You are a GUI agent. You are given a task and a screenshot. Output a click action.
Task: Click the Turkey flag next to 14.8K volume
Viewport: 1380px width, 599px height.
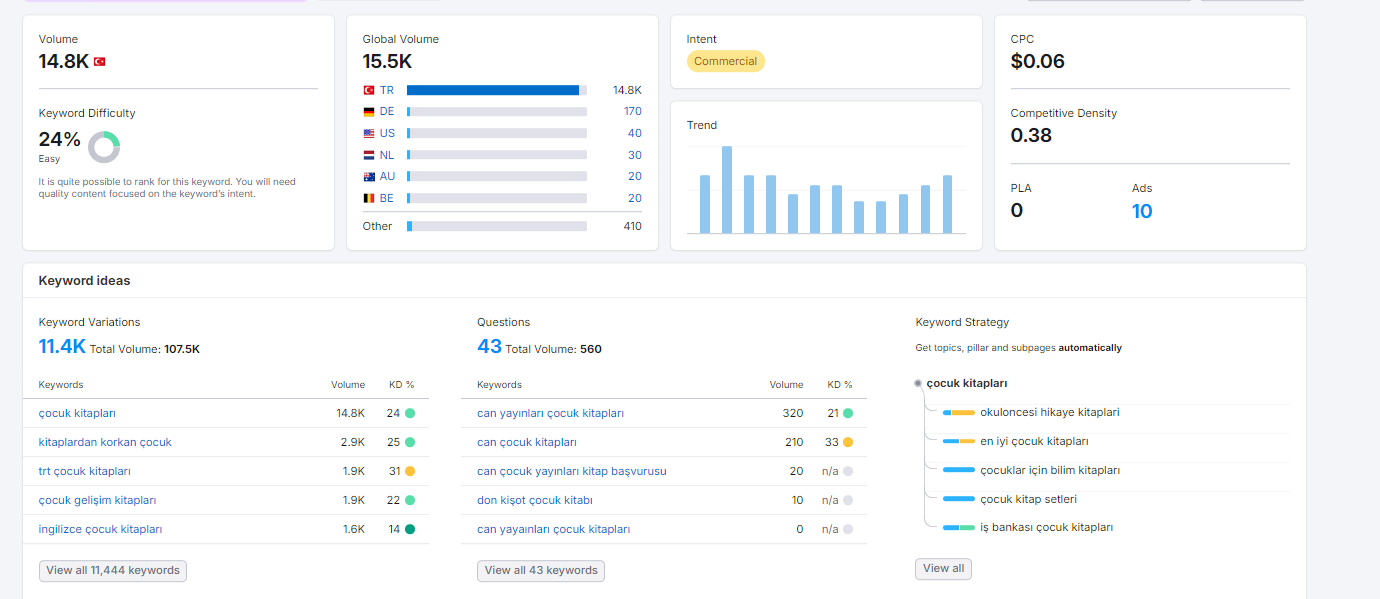pos(99,62)
